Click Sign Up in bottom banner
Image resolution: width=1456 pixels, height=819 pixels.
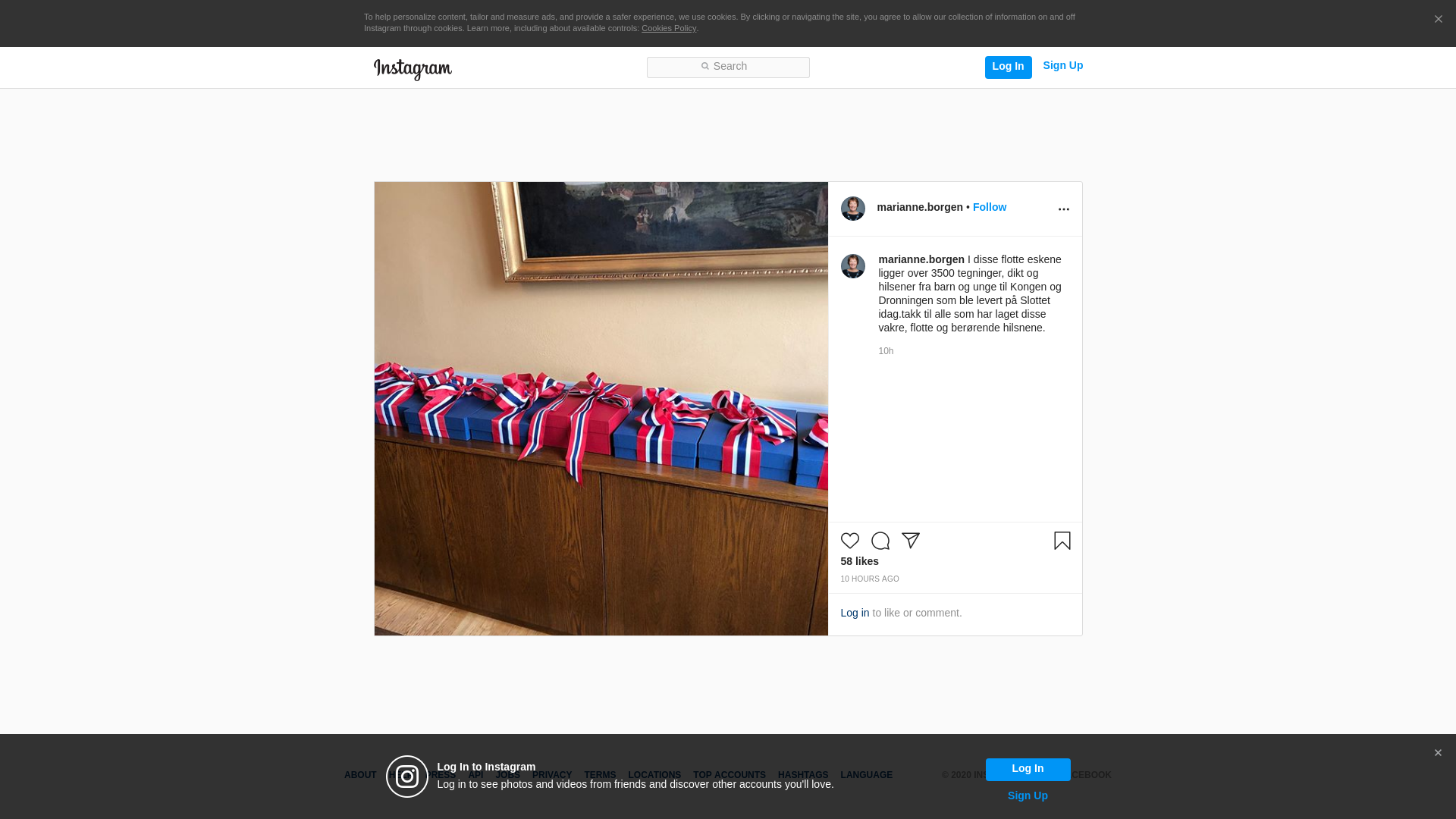pos(1028,795)
